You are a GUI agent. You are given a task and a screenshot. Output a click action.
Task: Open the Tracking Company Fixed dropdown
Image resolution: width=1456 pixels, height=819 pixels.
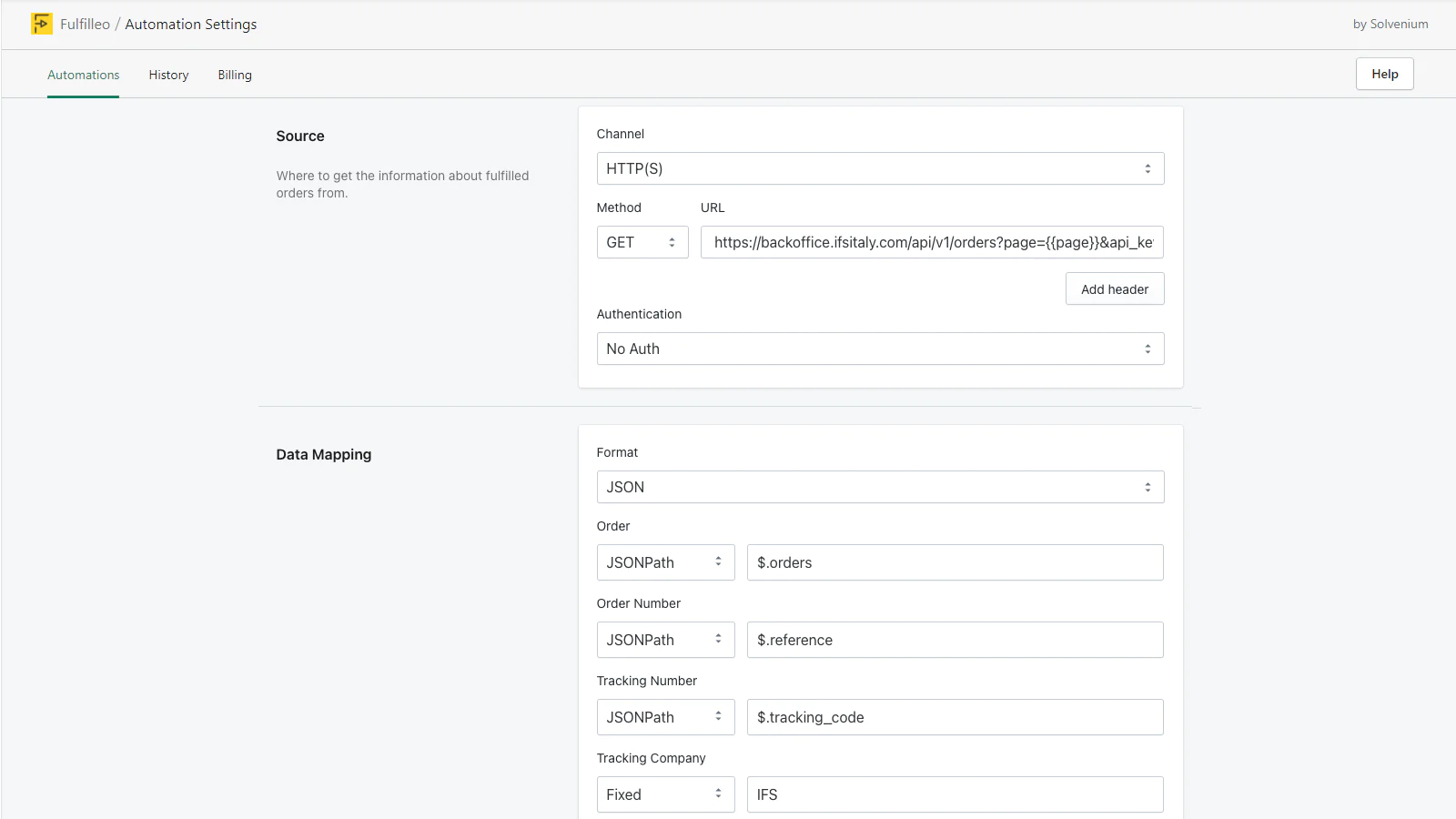coord(665,794)
